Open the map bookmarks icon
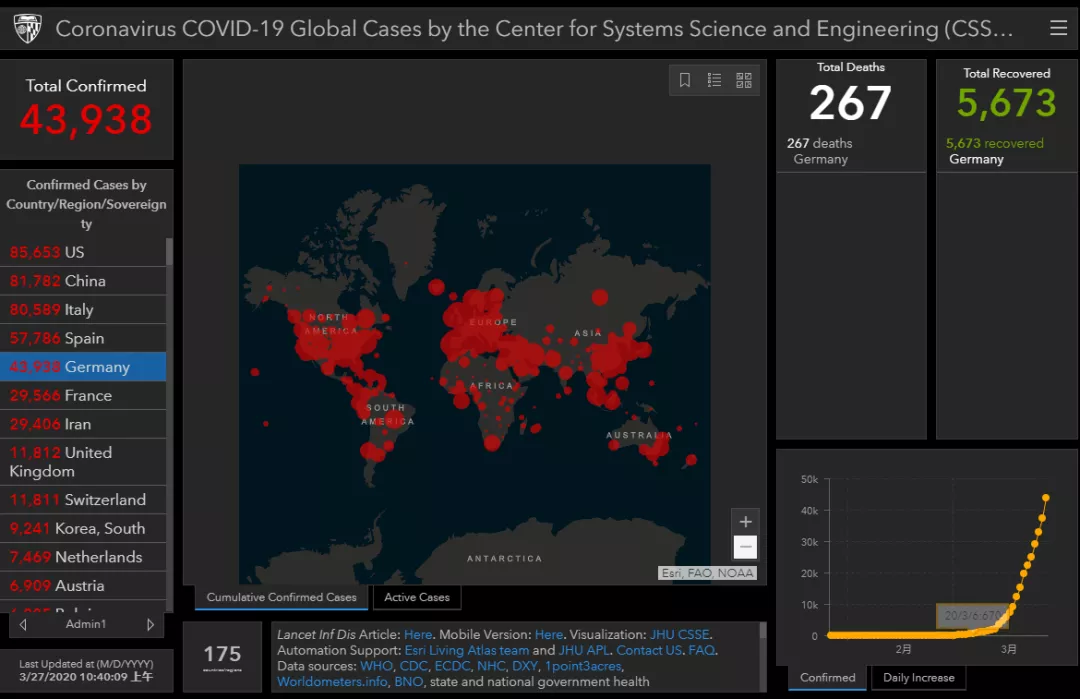This screenshot has height=699, width=1080. [x=685, y=80]
